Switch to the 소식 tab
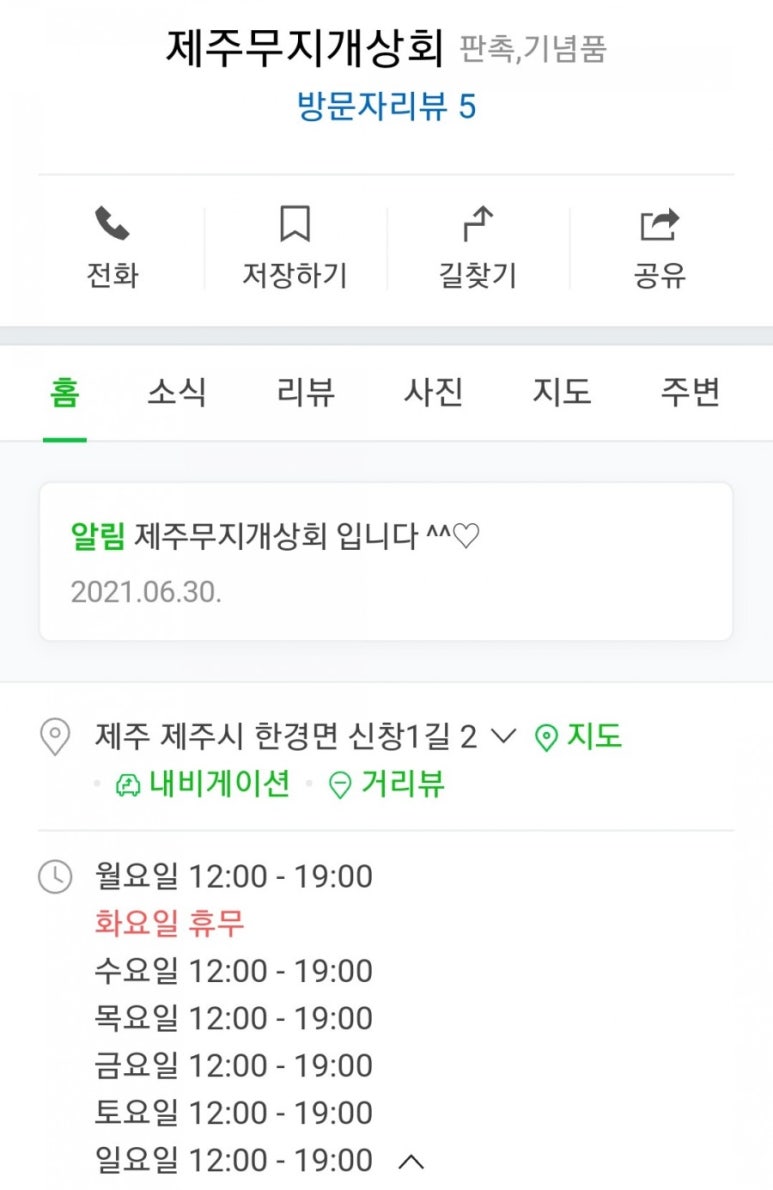This screenshot has width=773, height=1190. click(x=177, y=393)
